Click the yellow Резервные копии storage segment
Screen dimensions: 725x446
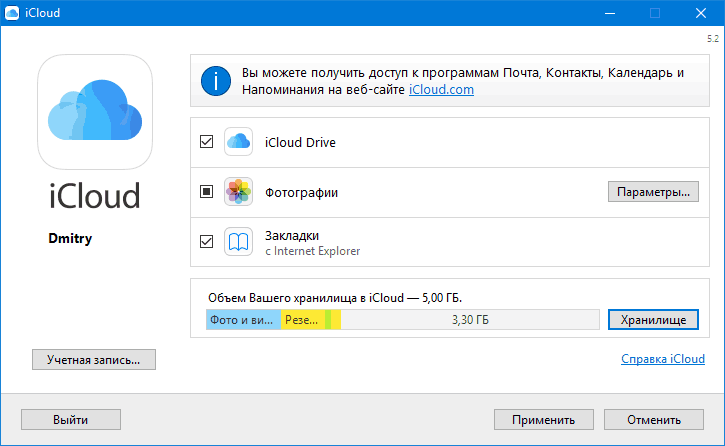pos(302,320)
